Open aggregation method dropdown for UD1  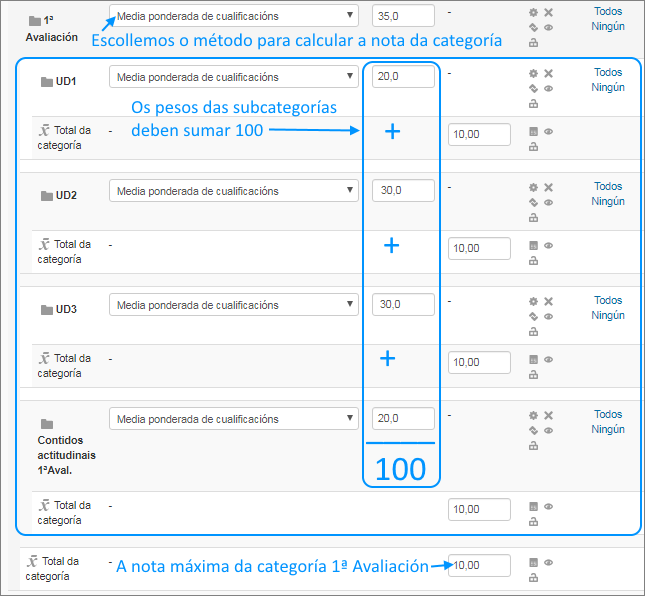pyautogui.click(x=234, y=77)
